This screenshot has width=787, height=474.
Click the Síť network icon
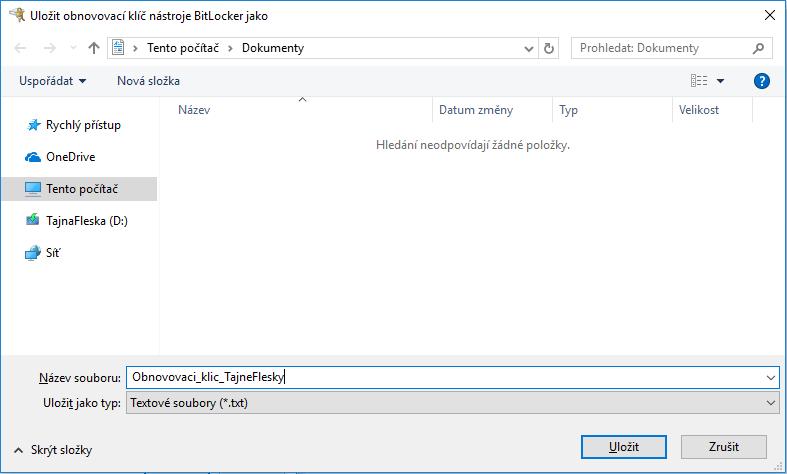[x=33, y=253]
